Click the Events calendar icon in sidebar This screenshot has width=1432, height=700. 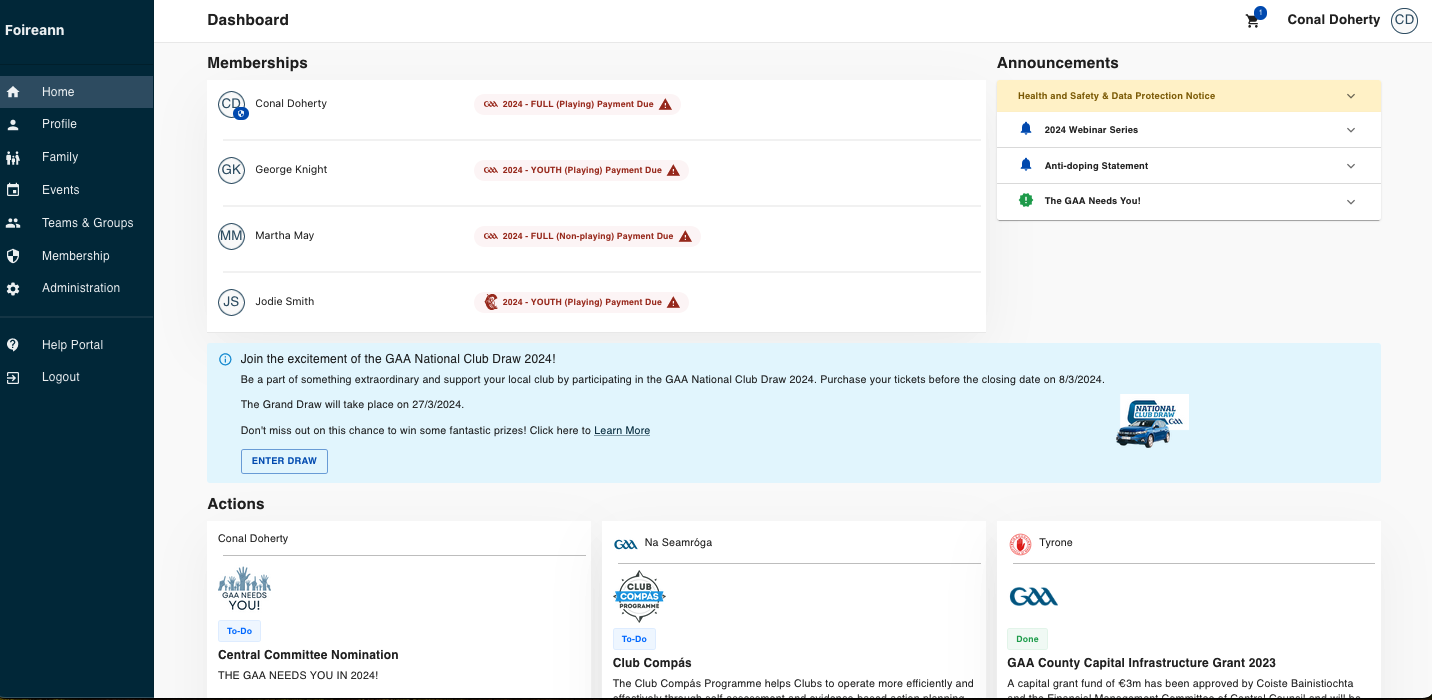coord(13,190)
